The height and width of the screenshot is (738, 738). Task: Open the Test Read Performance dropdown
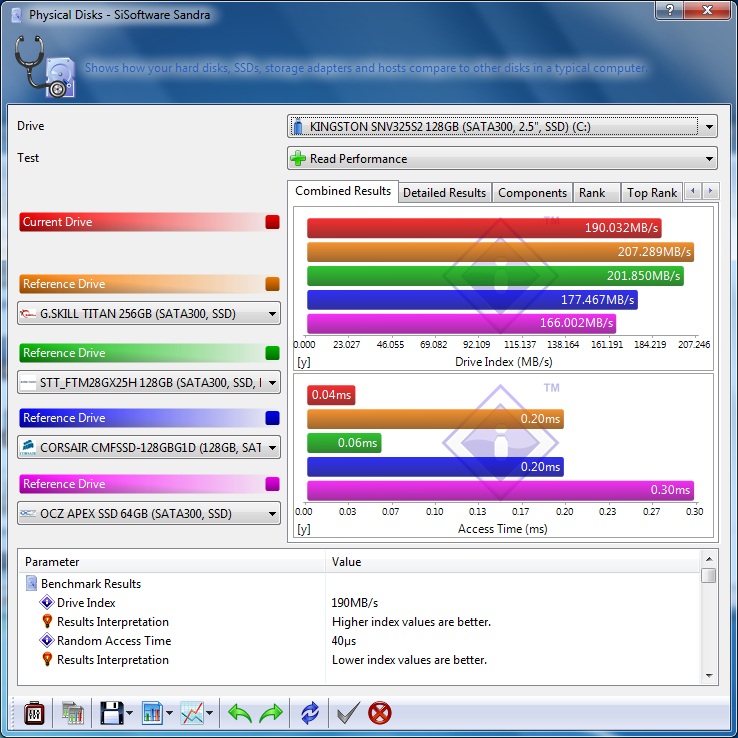point(502,159)
